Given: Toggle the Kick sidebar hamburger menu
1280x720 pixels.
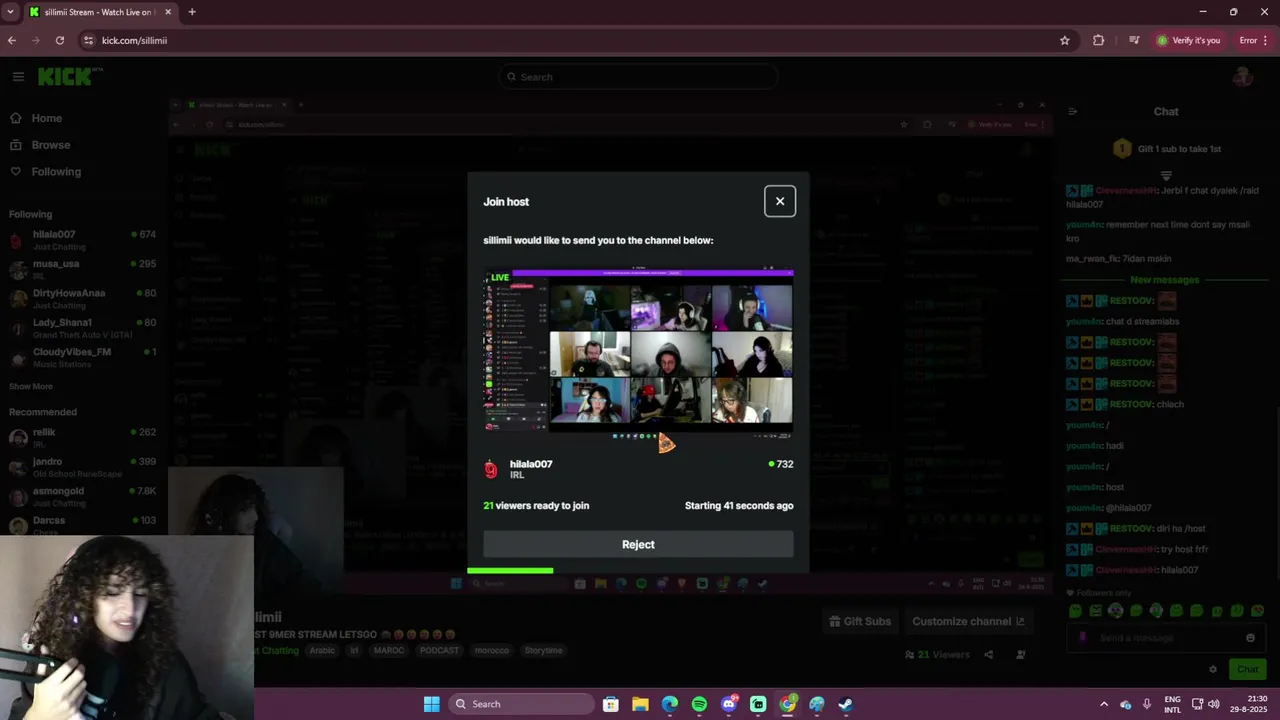Looking at the screenshot, I should (x=18, y=77).
